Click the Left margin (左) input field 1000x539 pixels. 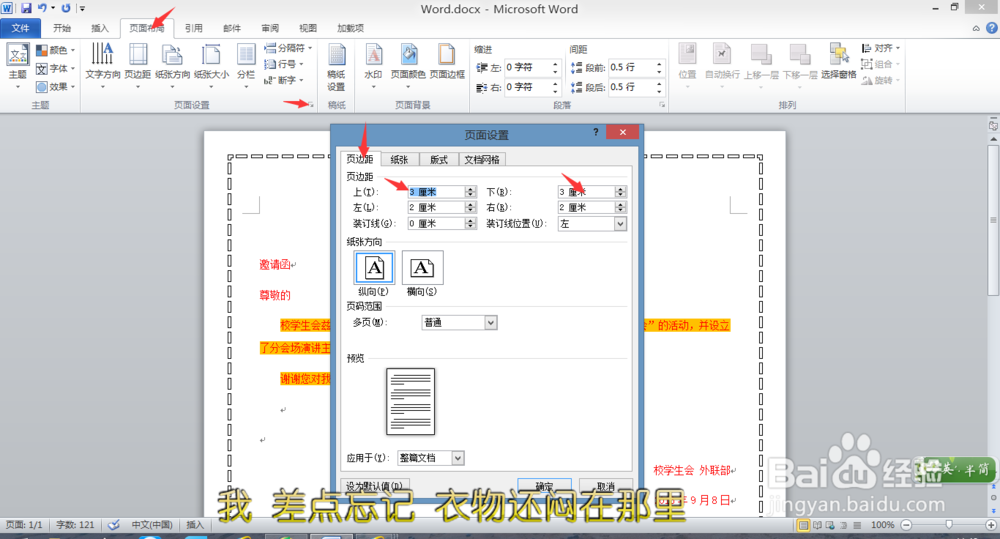pyautogui.click(x=436, y=207)
